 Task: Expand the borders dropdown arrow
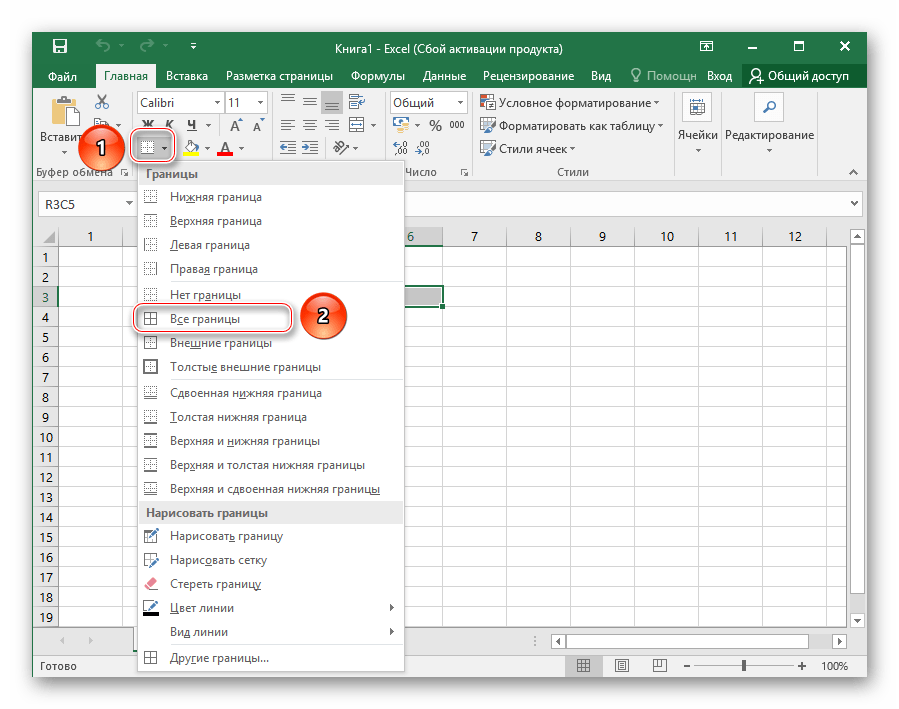[165, 148]
